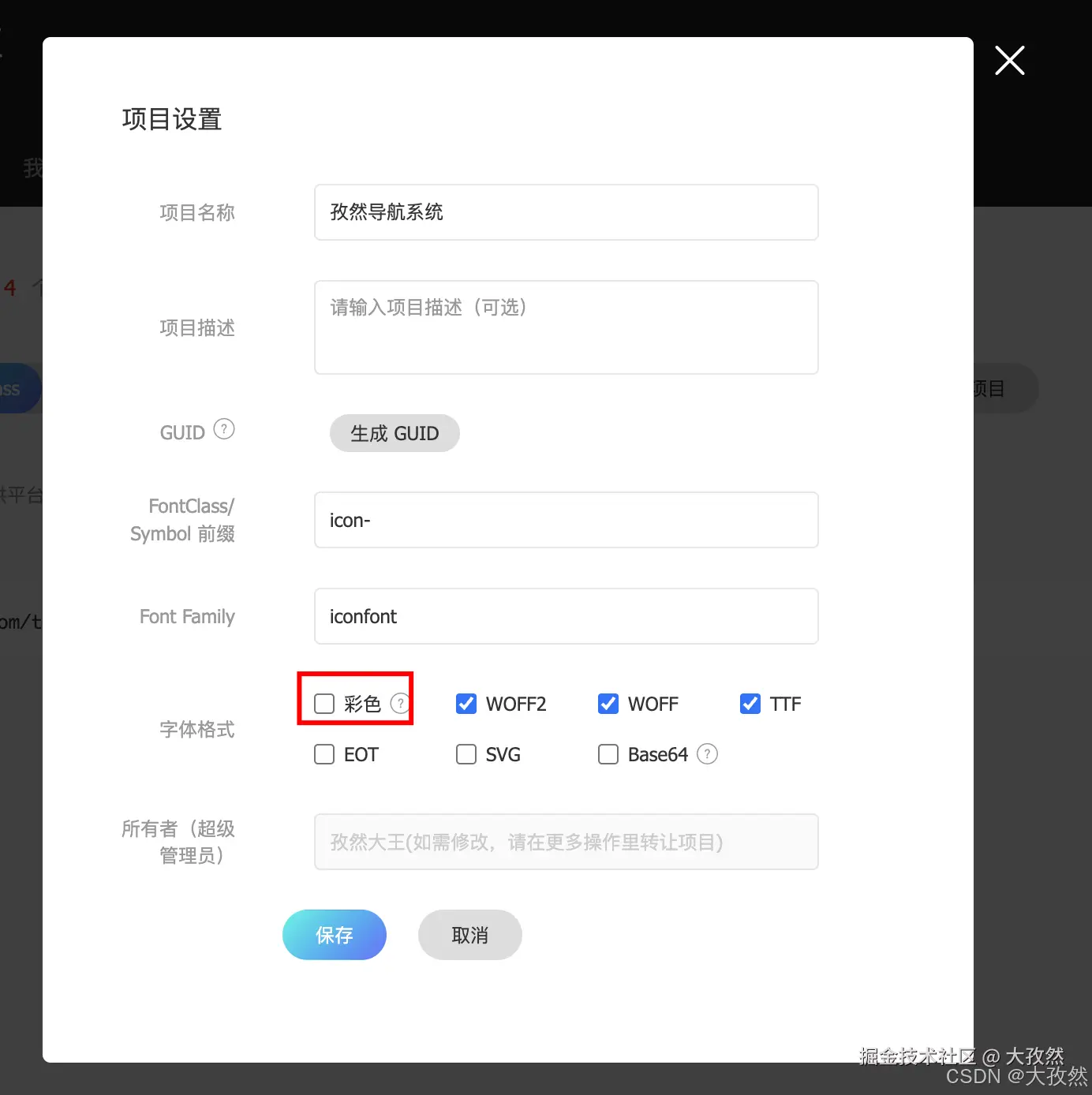
Task: Focus the 项目描述 textarea
Action: [567, 327]
